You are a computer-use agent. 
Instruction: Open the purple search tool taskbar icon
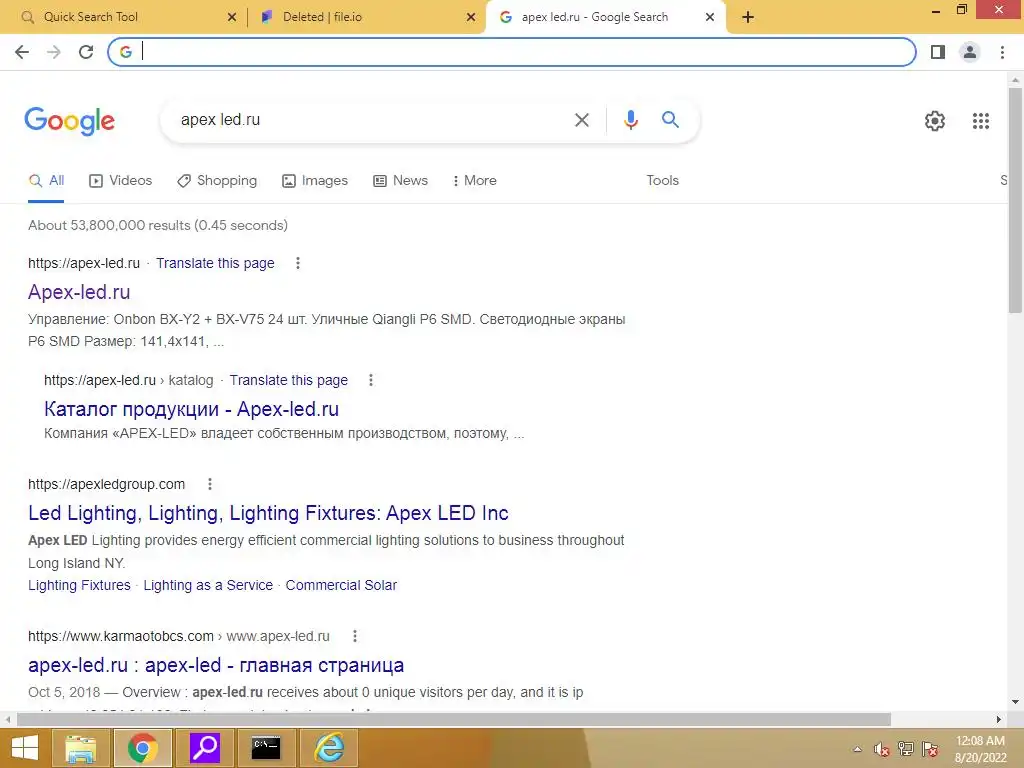pyautogui.click(x=204, y=748)
